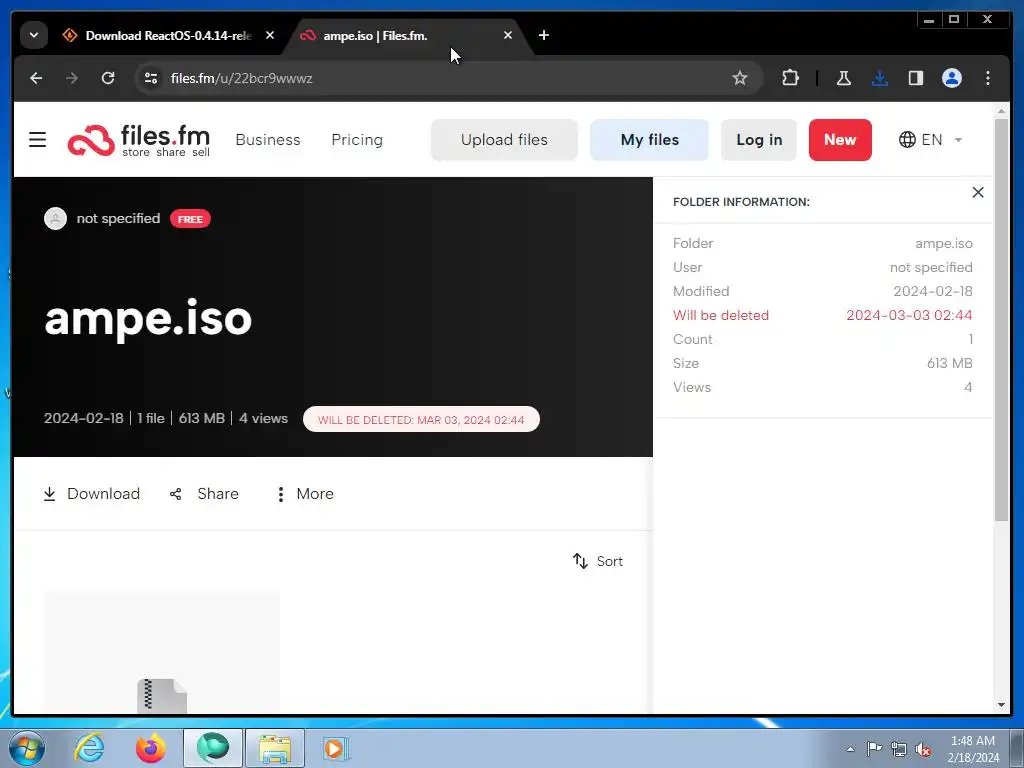
Task: Bookmark this page with the star icon
Action: tap(739, 78)
